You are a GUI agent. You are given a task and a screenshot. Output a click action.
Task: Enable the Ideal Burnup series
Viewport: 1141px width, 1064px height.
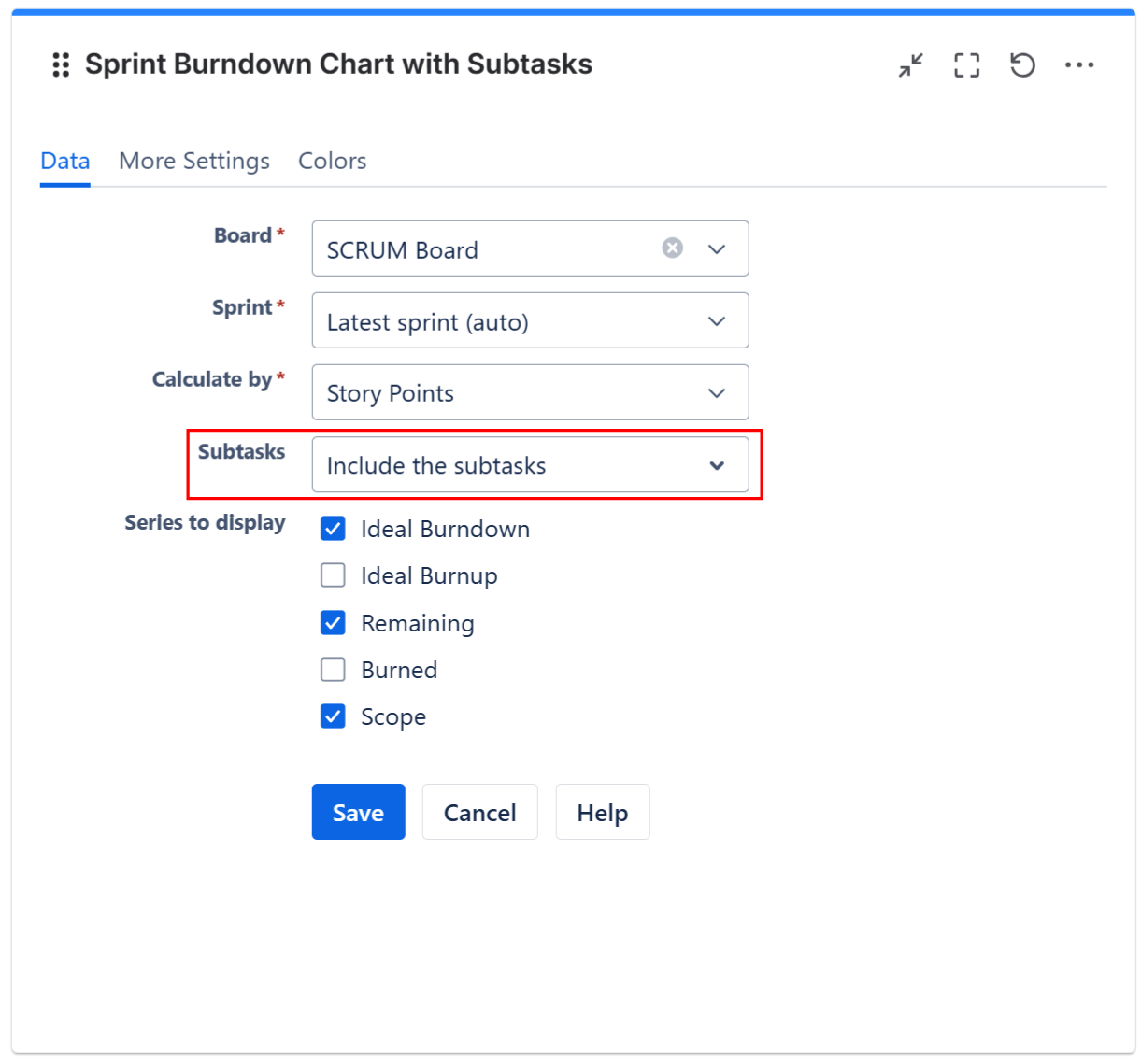[x=333, y=575]
